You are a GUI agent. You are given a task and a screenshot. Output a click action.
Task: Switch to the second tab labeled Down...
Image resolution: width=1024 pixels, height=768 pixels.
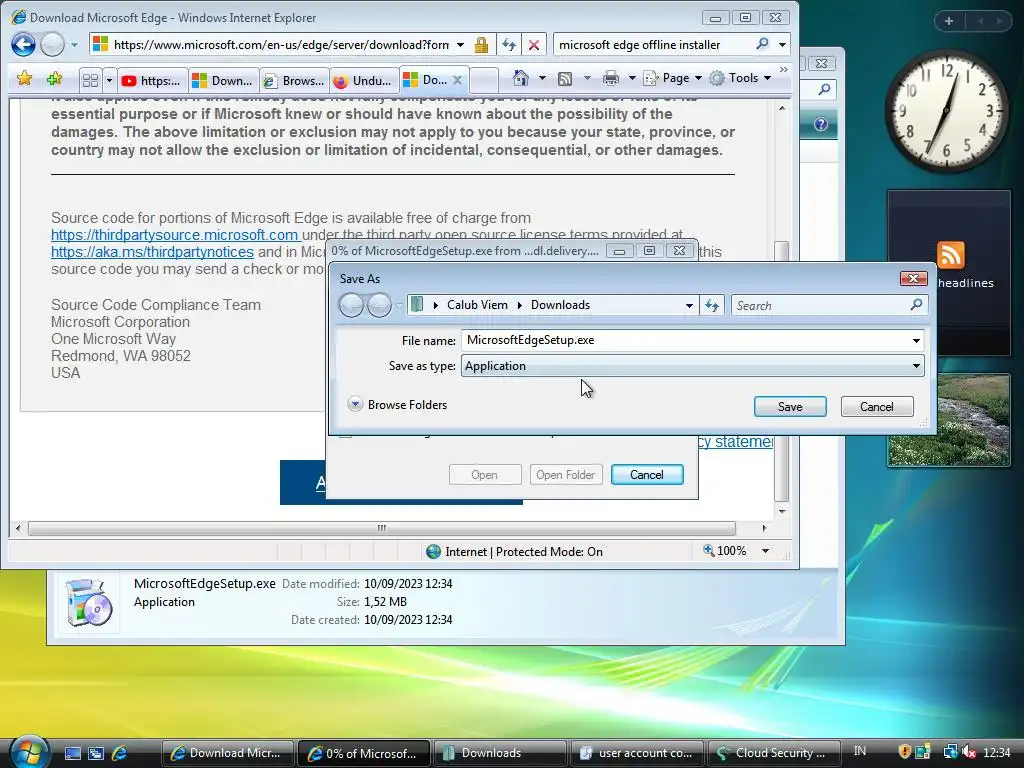pos(223,80)
